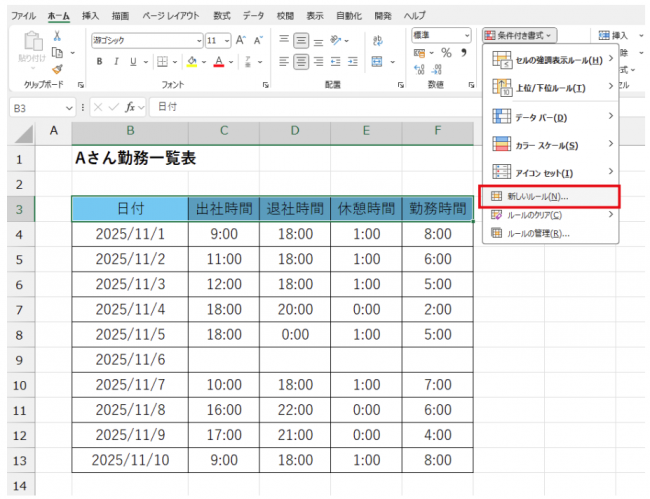Screen dimensions: 650x499
Task: Click the format painter brush icon
Action: (56, 70)
